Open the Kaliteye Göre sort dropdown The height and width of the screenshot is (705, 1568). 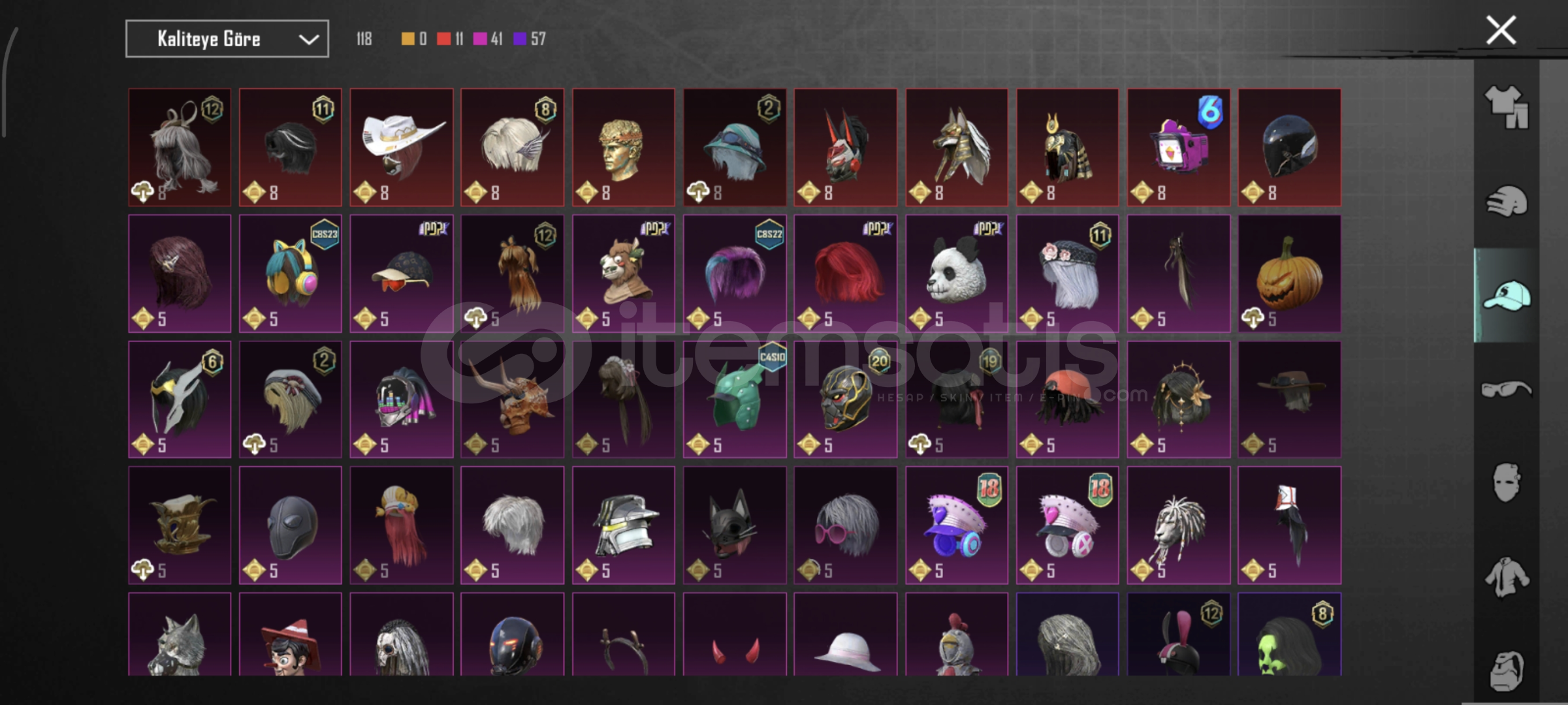coord(227,39)
